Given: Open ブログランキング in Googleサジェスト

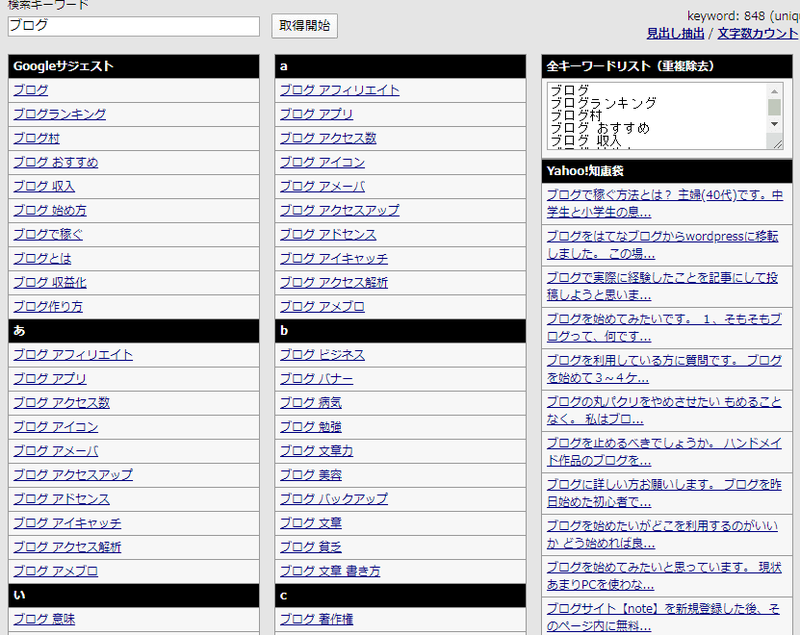Looking at the screenshot, I should coord(60,114).
